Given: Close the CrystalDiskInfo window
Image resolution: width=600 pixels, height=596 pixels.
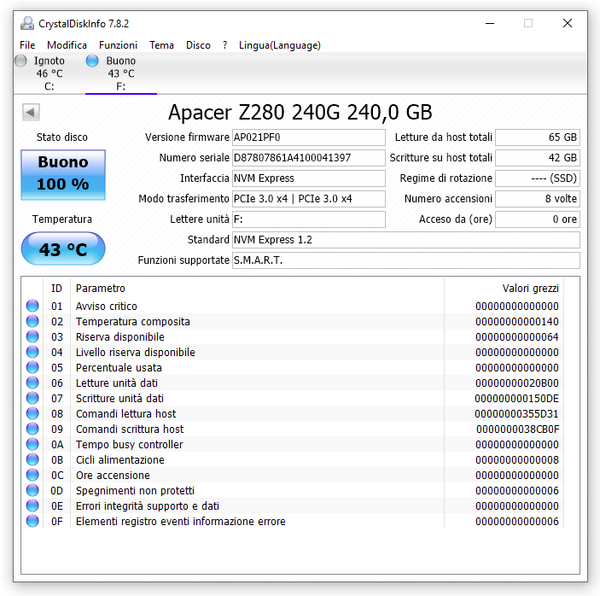Looking at the screenshot, I should pos(567,23).
